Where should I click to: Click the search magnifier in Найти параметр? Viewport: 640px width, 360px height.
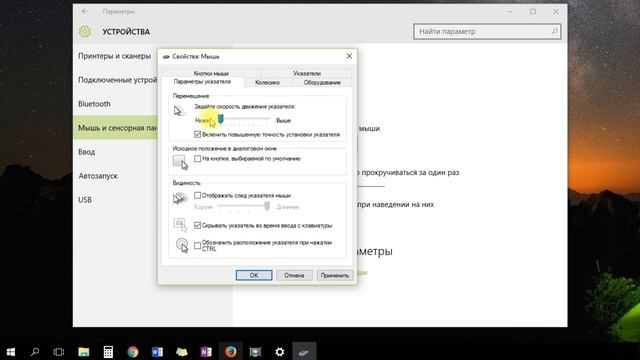554,31
